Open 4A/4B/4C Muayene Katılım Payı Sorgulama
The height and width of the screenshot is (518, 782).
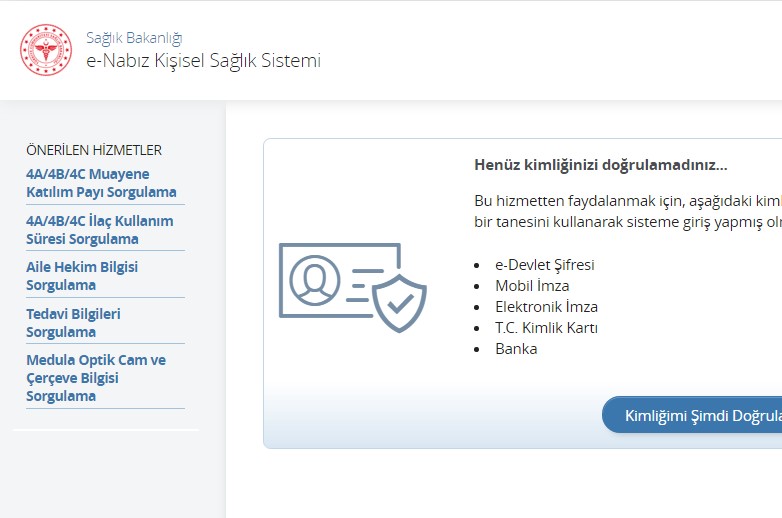pyautogui.click(x=101, y=183)
